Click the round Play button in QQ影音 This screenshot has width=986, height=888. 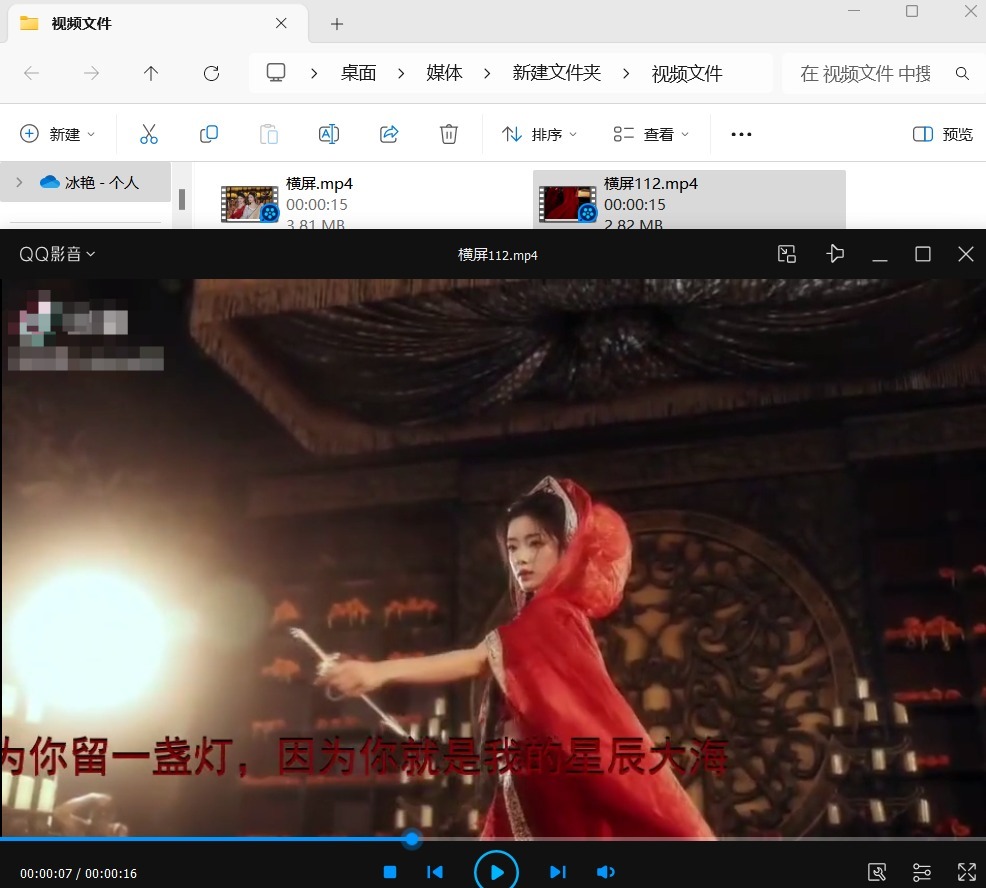pyautogui.click(x=496, y=872)
